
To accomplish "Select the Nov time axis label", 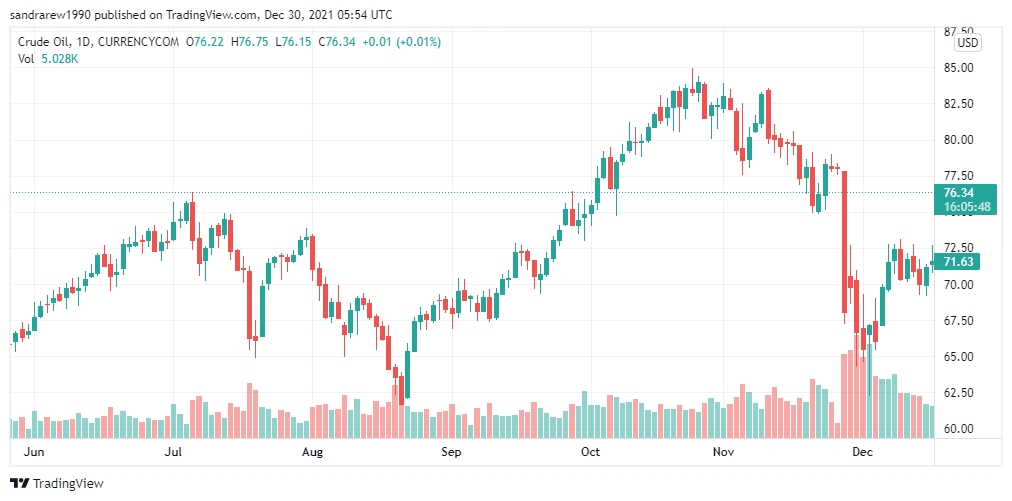I will [x=724, y=452].
